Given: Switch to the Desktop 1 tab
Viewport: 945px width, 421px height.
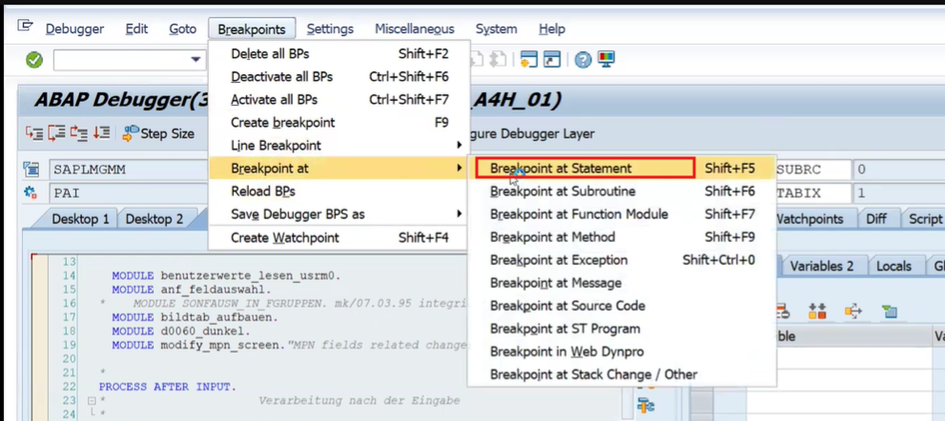Looking at the screenshot, I should [80, 219].
